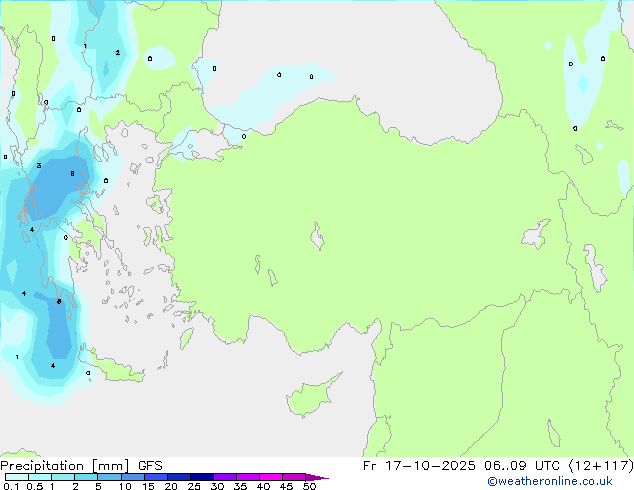Image resolution: width=634 pixels, height=490 pixels.
Task: Pick the 40–45 mm magenta legend swatch
Action: (271, 477)
